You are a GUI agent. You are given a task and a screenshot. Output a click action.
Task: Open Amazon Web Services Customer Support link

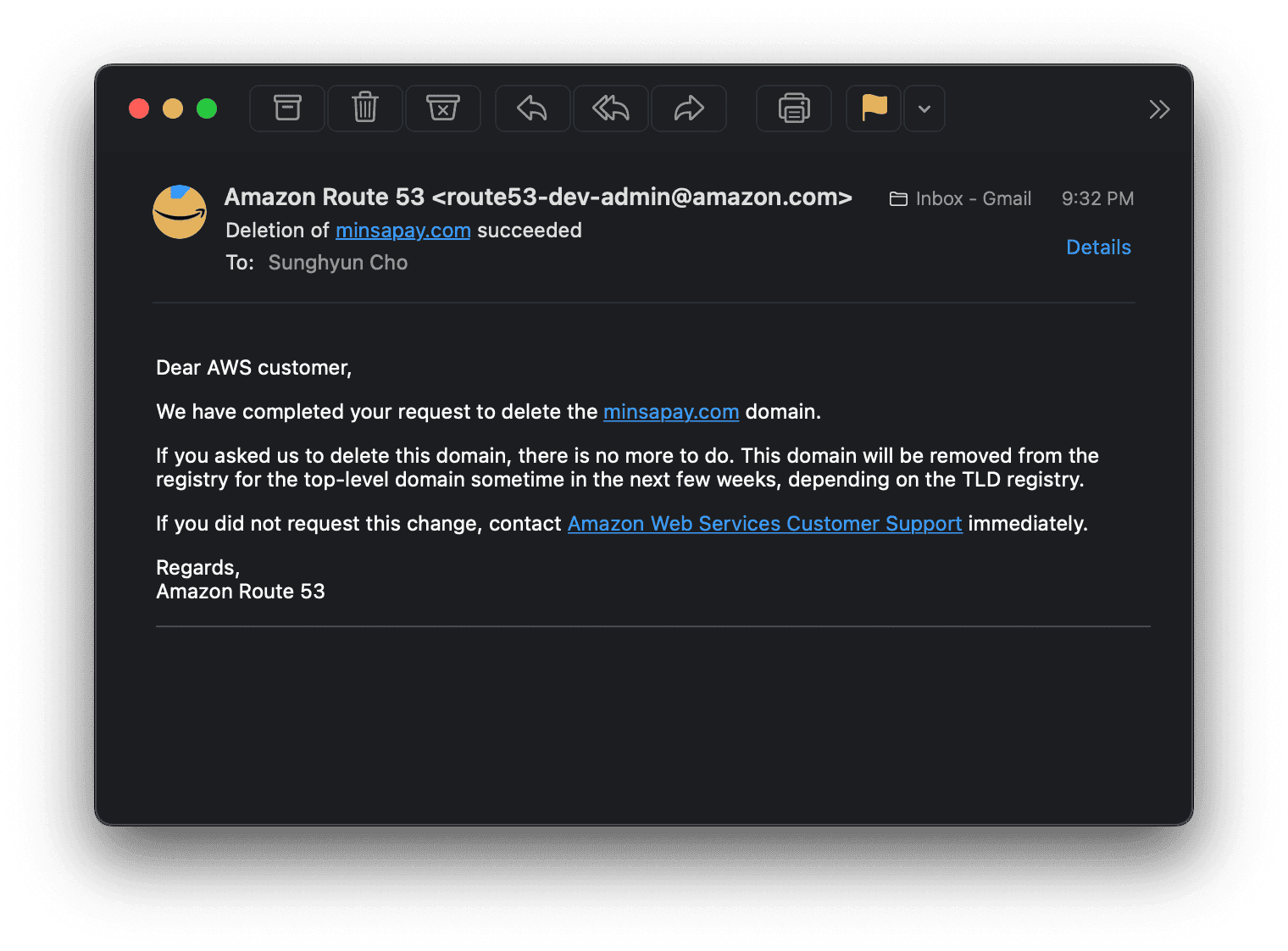764,524
